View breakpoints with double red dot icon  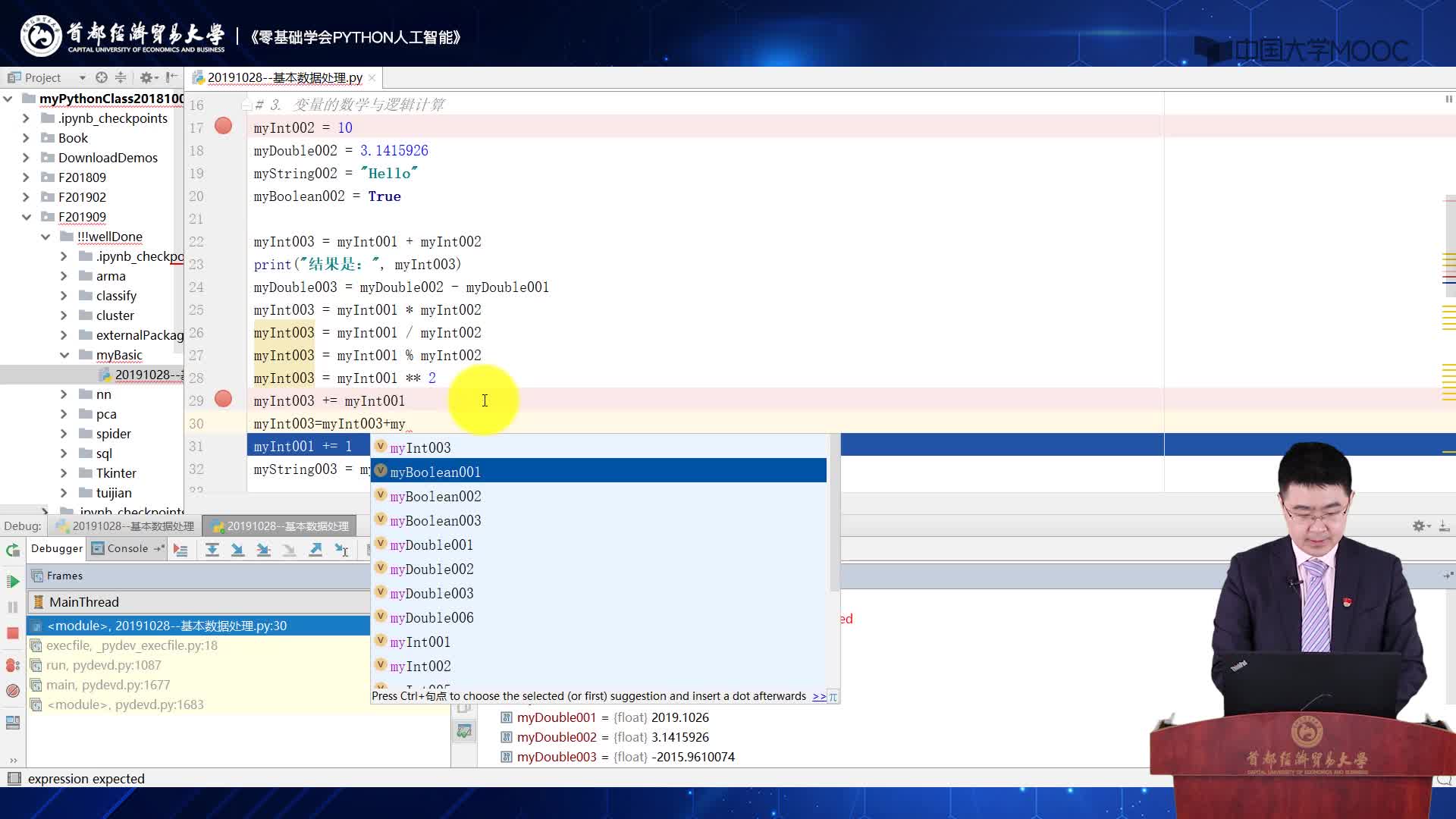[13, 665]
